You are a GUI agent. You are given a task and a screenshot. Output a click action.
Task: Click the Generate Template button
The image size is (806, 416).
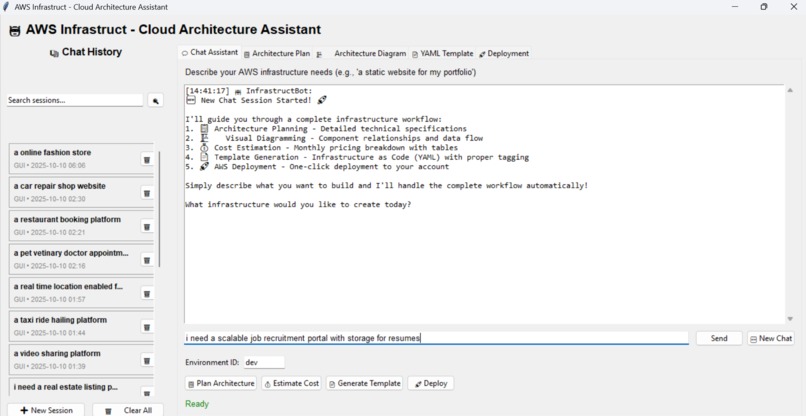coord(364,384)
